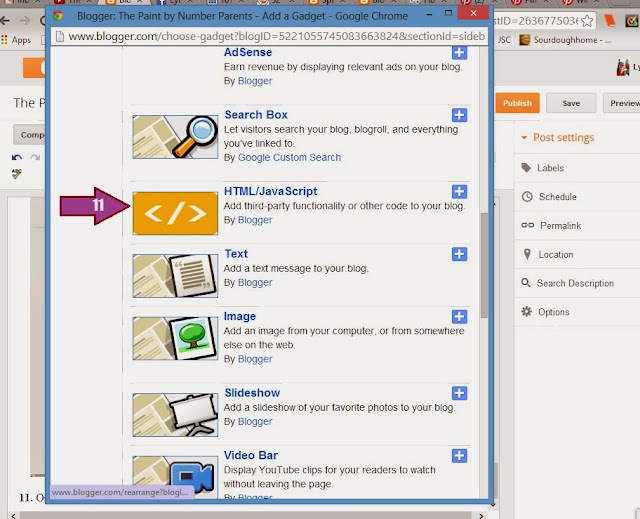
Task: Click the Compose button in post editor
Action: click(x=29, y=135)
